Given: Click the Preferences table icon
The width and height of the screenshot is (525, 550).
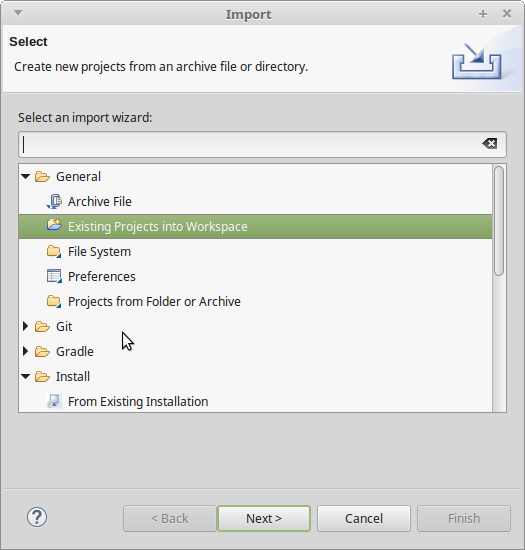Looking at the screenshot, I should (x=54, y=276).
